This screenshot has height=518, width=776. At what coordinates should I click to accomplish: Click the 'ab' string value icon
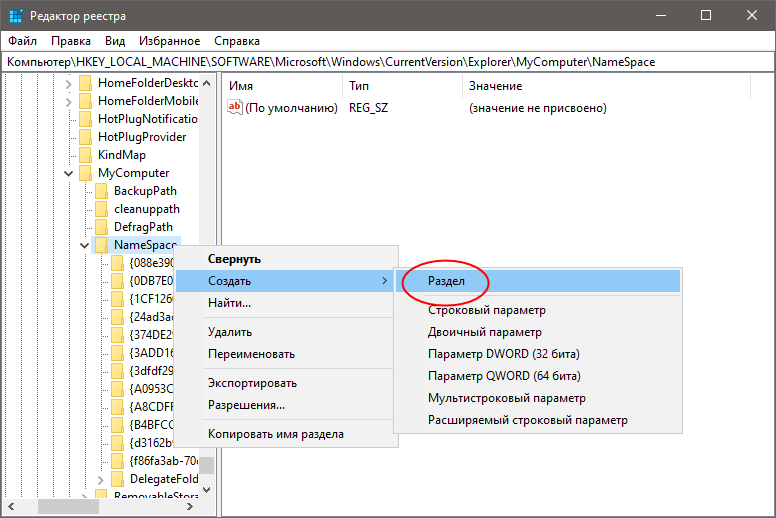click(x=234, y=107)
